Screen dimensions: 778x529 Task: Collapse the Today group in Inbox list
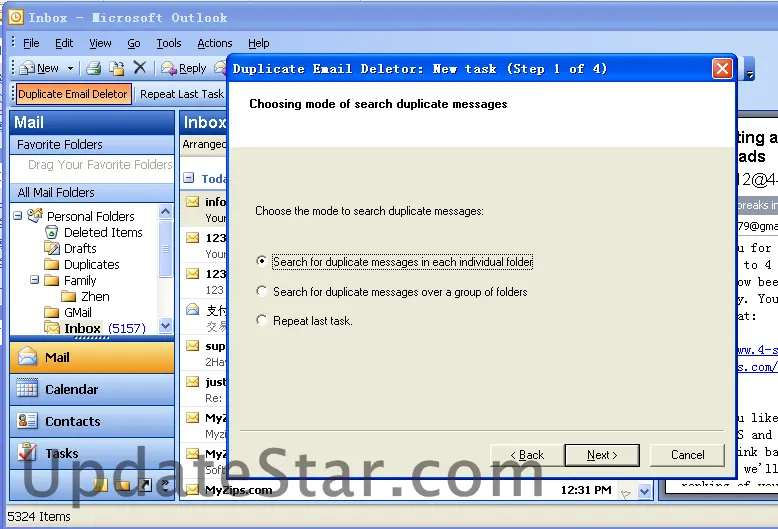189,178
